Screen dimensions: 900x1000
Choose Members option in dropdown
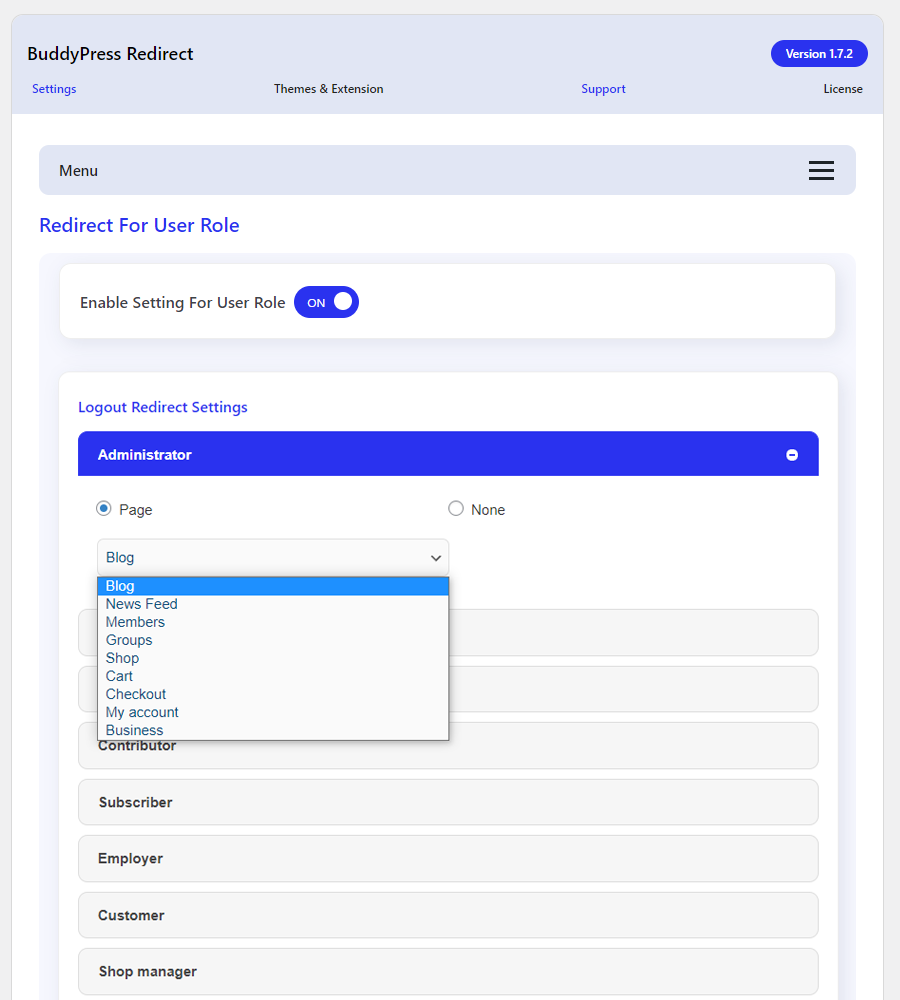coord(135,622)
